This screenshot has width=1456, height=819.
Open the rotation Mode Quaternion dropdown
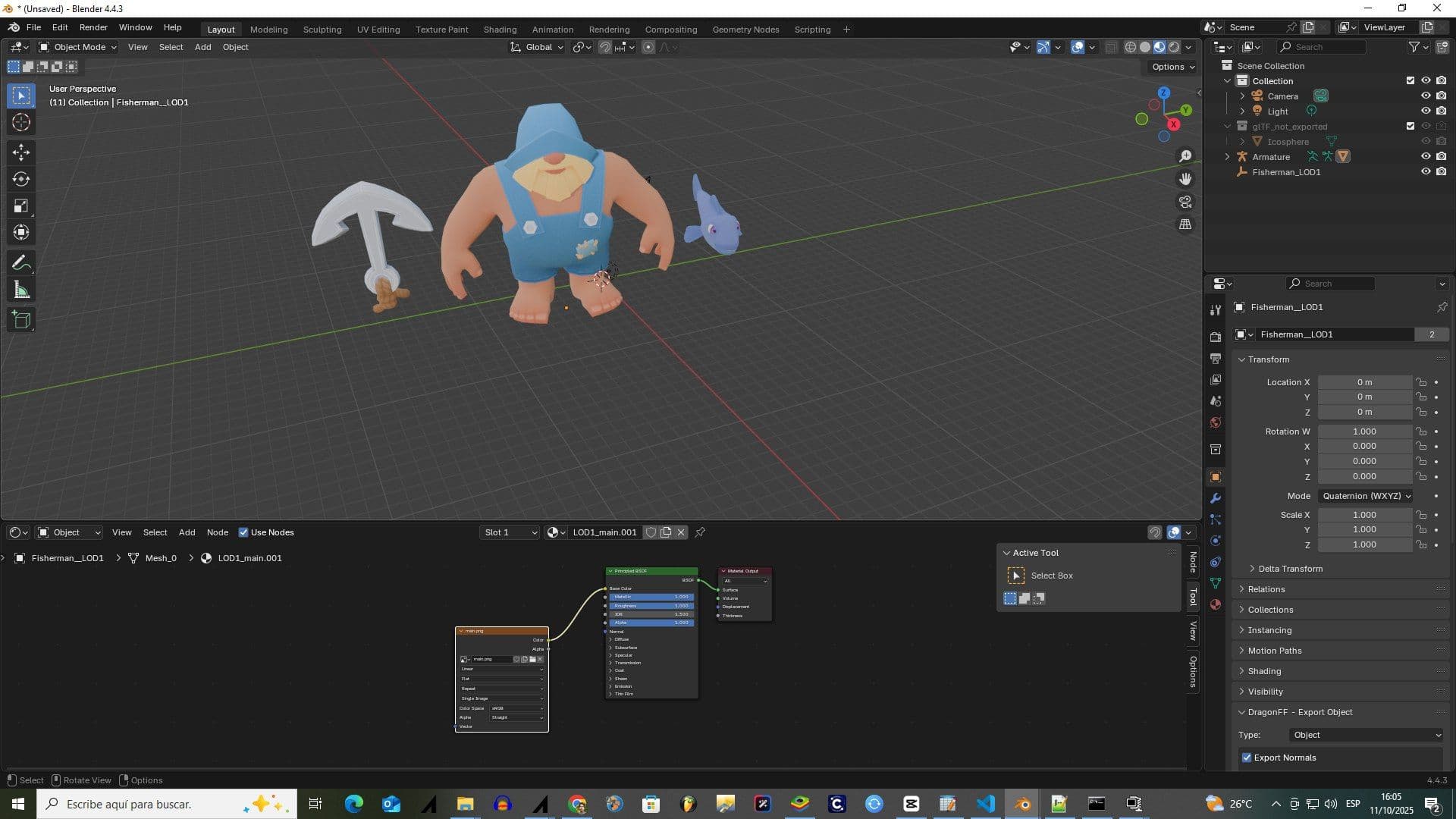click(1366, 496)
